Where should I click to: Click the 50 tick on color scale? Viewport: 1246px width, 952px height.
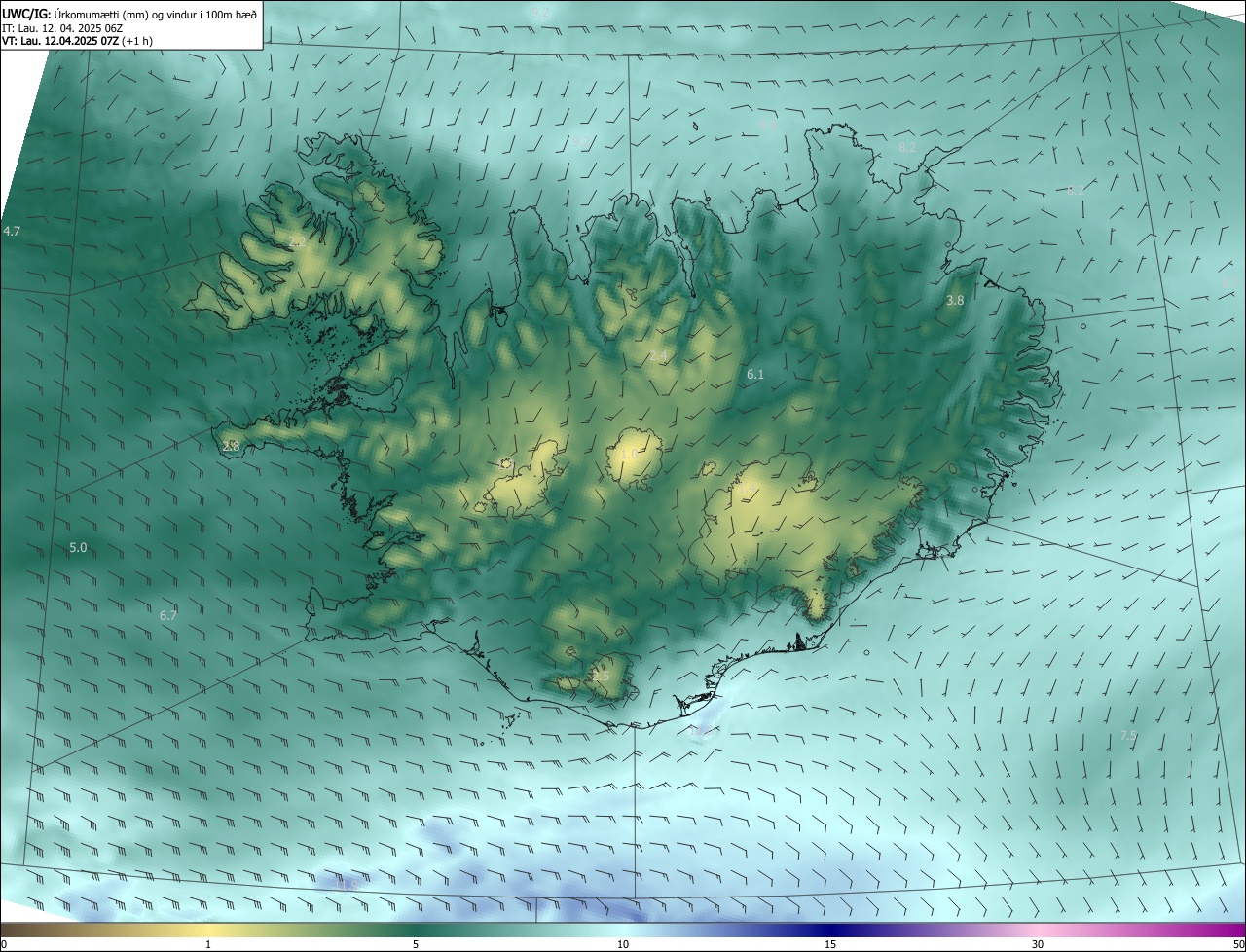(1238, 944)
